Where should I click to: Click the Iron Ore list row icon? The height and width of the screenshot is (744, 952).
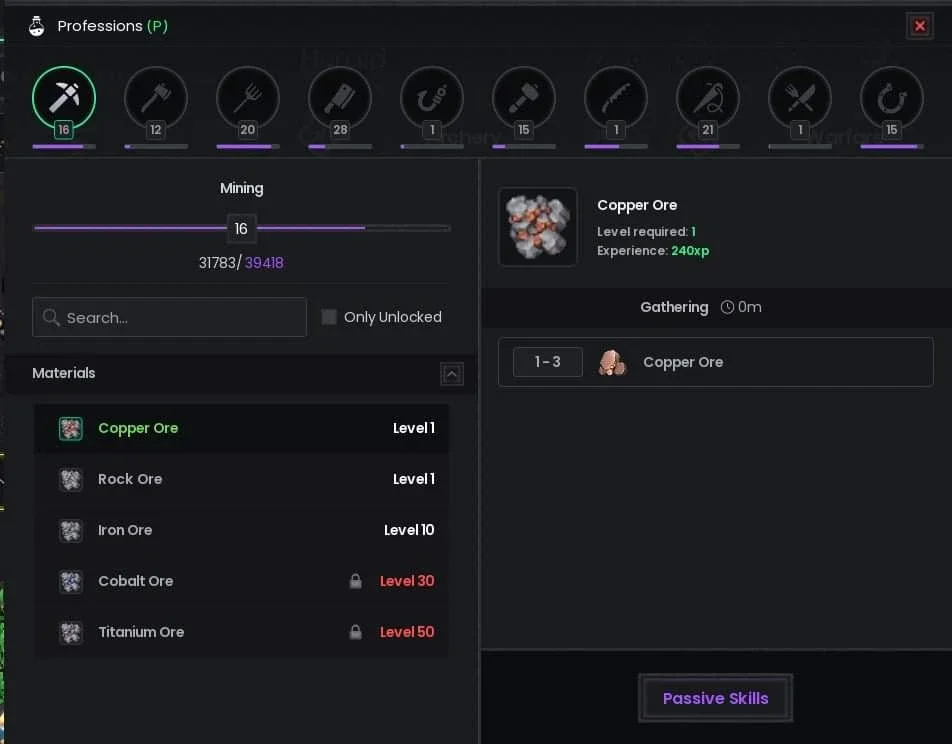[x=70, y=530]
